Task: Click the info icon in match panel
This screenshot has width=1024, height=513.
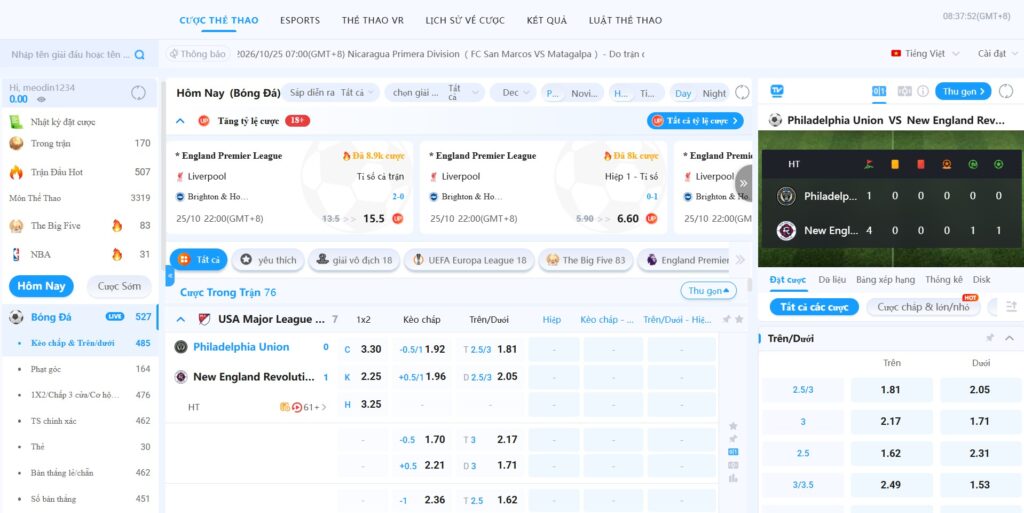Action: [x=923, y=91]
